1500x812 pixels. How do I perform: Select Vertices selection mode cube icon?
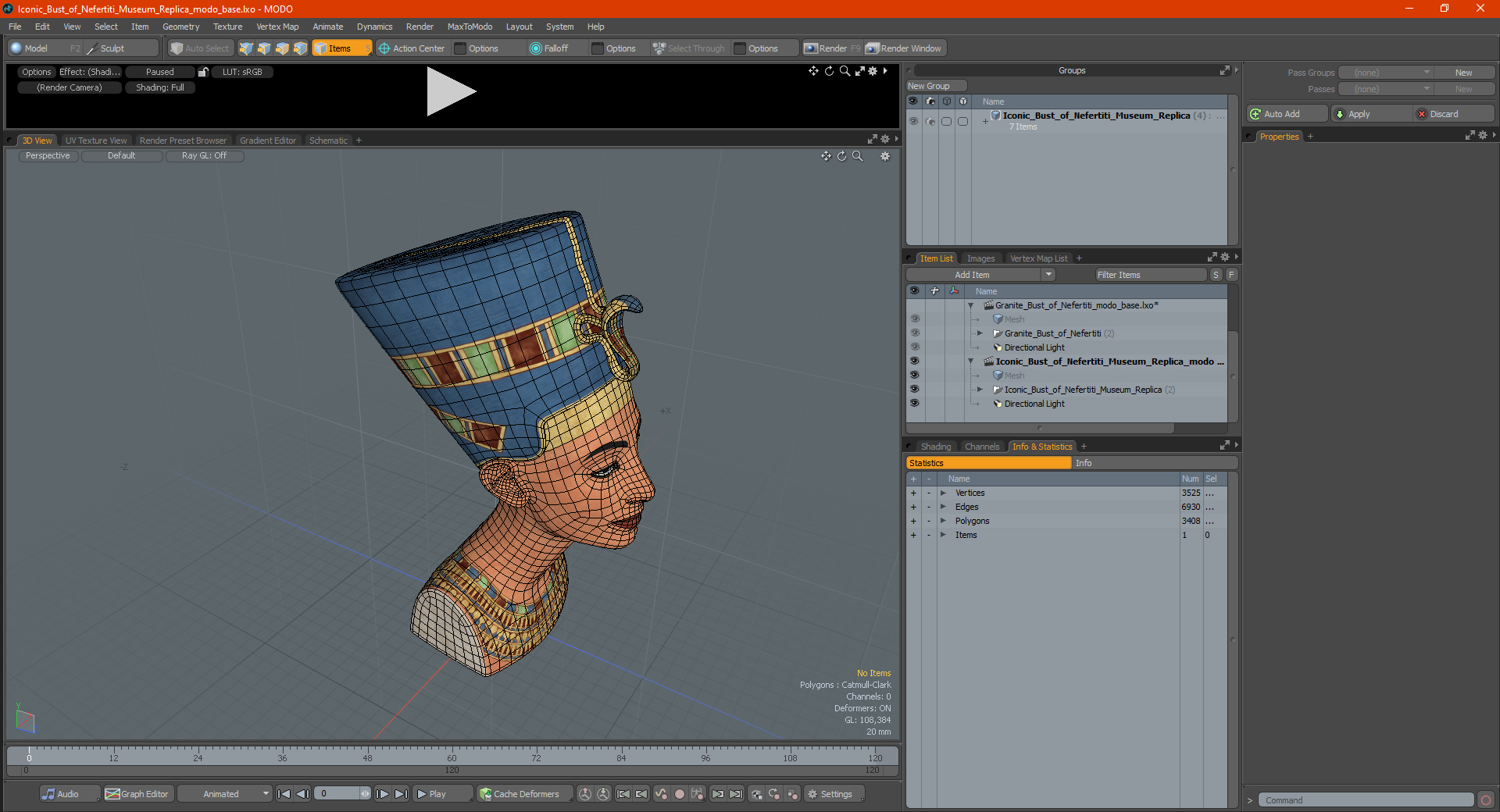246,48
